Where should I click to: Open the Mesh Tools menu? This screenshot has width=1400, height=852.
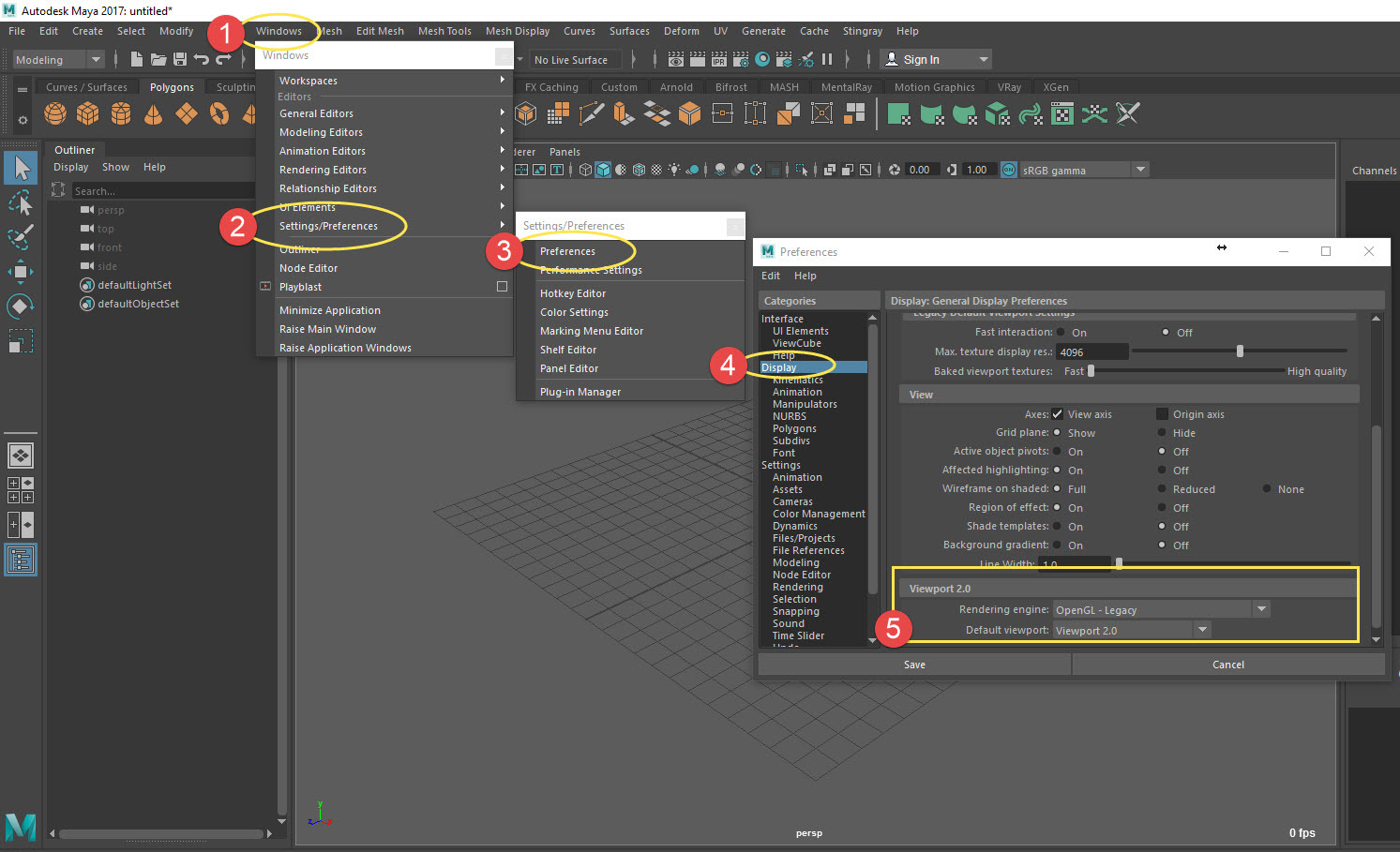pyautogui.click(x=444, y=31)
